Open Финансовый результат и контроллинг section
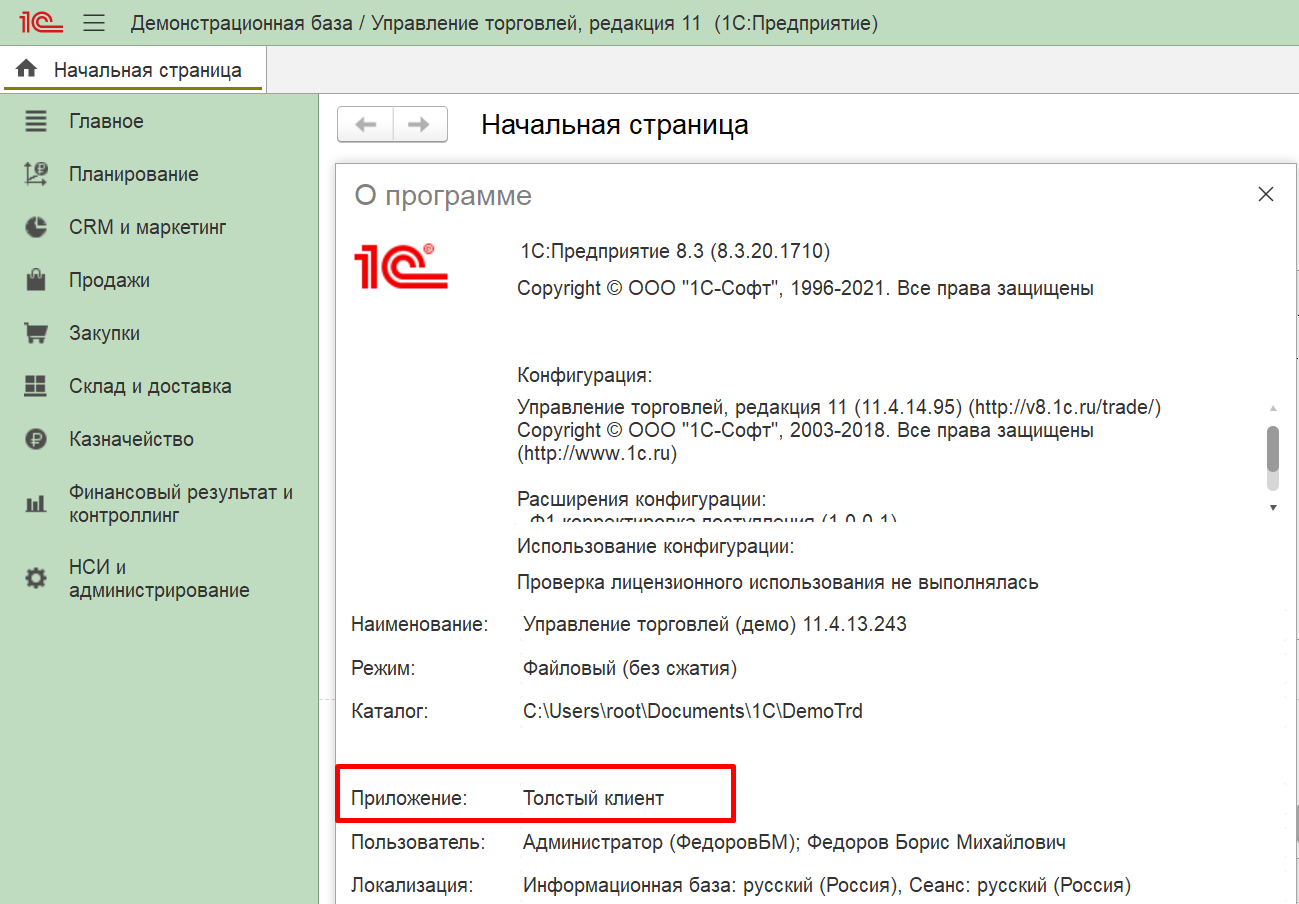1299x904 pixels. pyautogui.click(x=181, y=504)
